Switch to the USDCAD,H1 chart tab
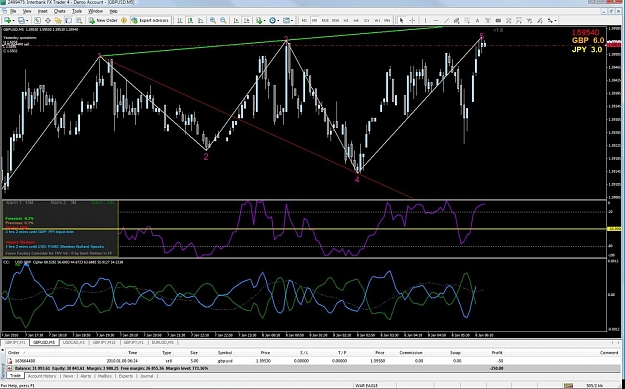Viewport: 625px width, 389px height. 73,342
